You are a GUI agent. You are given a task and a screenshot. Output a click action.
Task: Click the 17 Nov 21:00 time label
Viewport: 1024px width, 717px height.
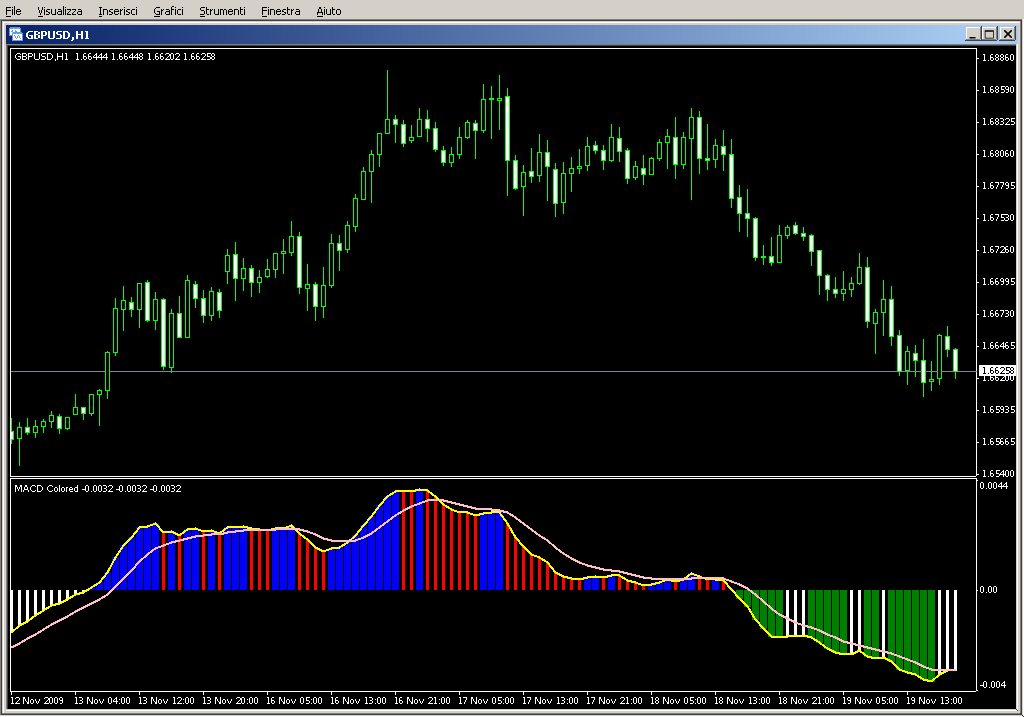click(x=614, y=701)
